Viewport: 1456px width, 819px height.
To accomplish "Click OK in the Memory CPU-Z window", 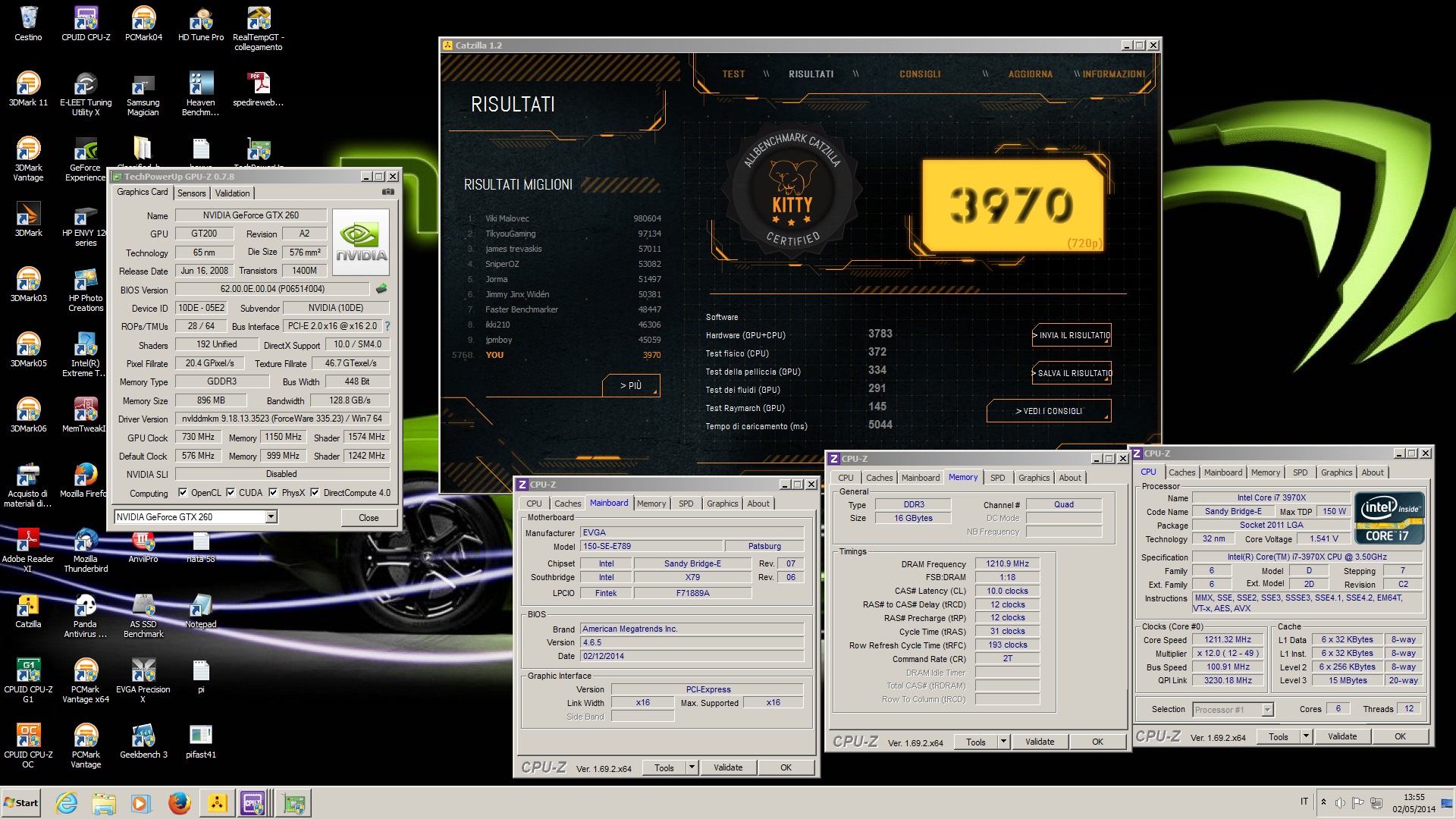I will coord(1097,742).
